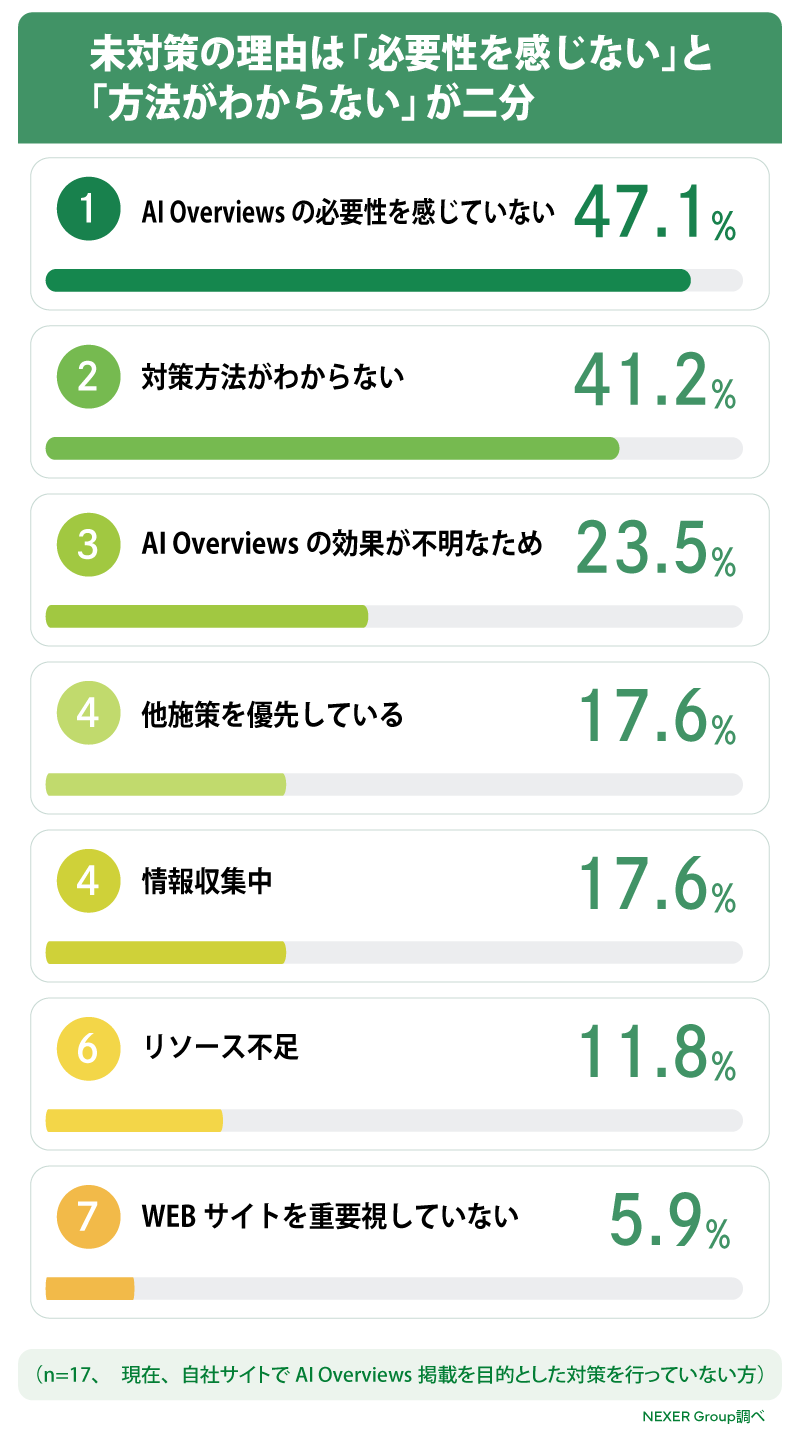The image size is (800, 1450).
Task: Click the green rank 2 circle badge
Action: pos(88,378)
